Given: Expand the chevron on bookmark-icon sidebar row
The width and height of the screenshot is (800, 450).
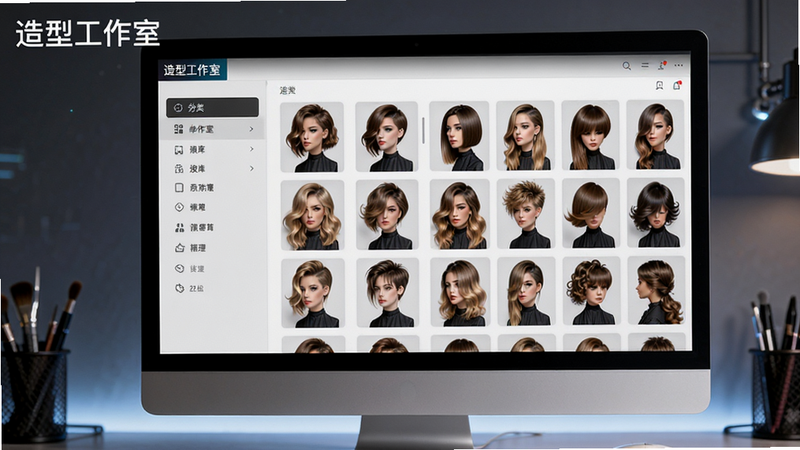Looking at the screenshot, I should [252, 149].
